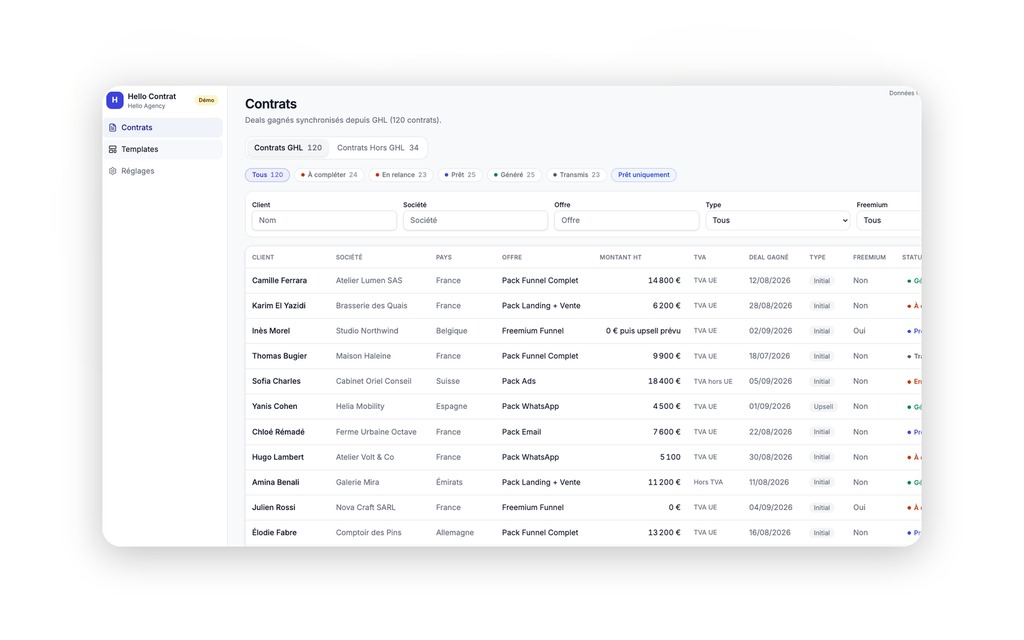1024x640 pixels.
Task: Open Réglages via its gear icon
Action: click(x=112, y=171)
